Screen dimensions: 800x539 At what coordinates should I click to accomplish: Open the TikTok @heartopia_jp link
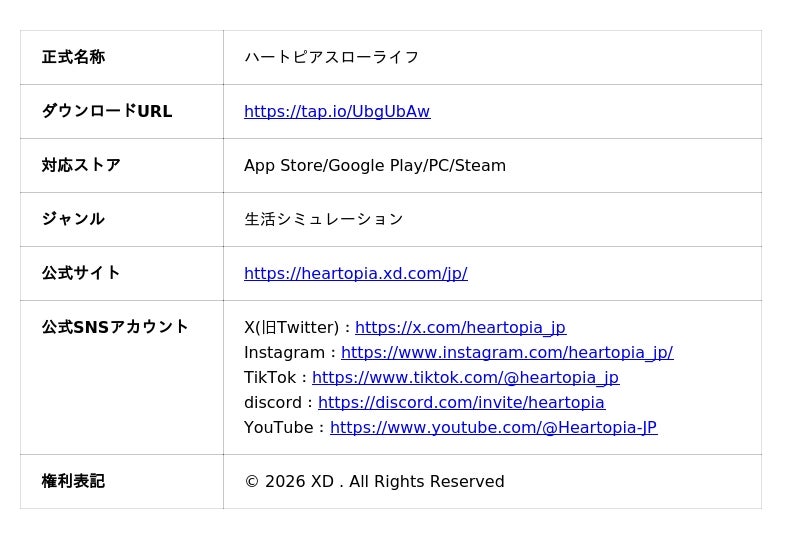pos(466,377)
